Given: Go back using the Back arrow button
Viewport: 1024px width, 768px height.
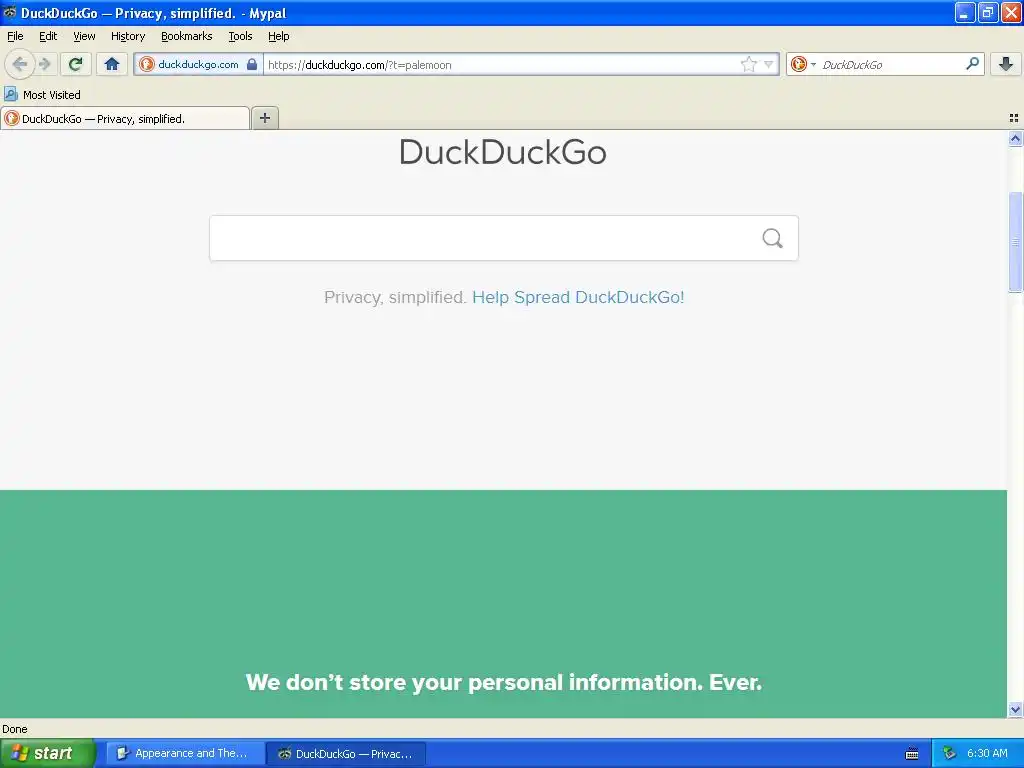Looking at the screenshot, I should pos(20,64).
